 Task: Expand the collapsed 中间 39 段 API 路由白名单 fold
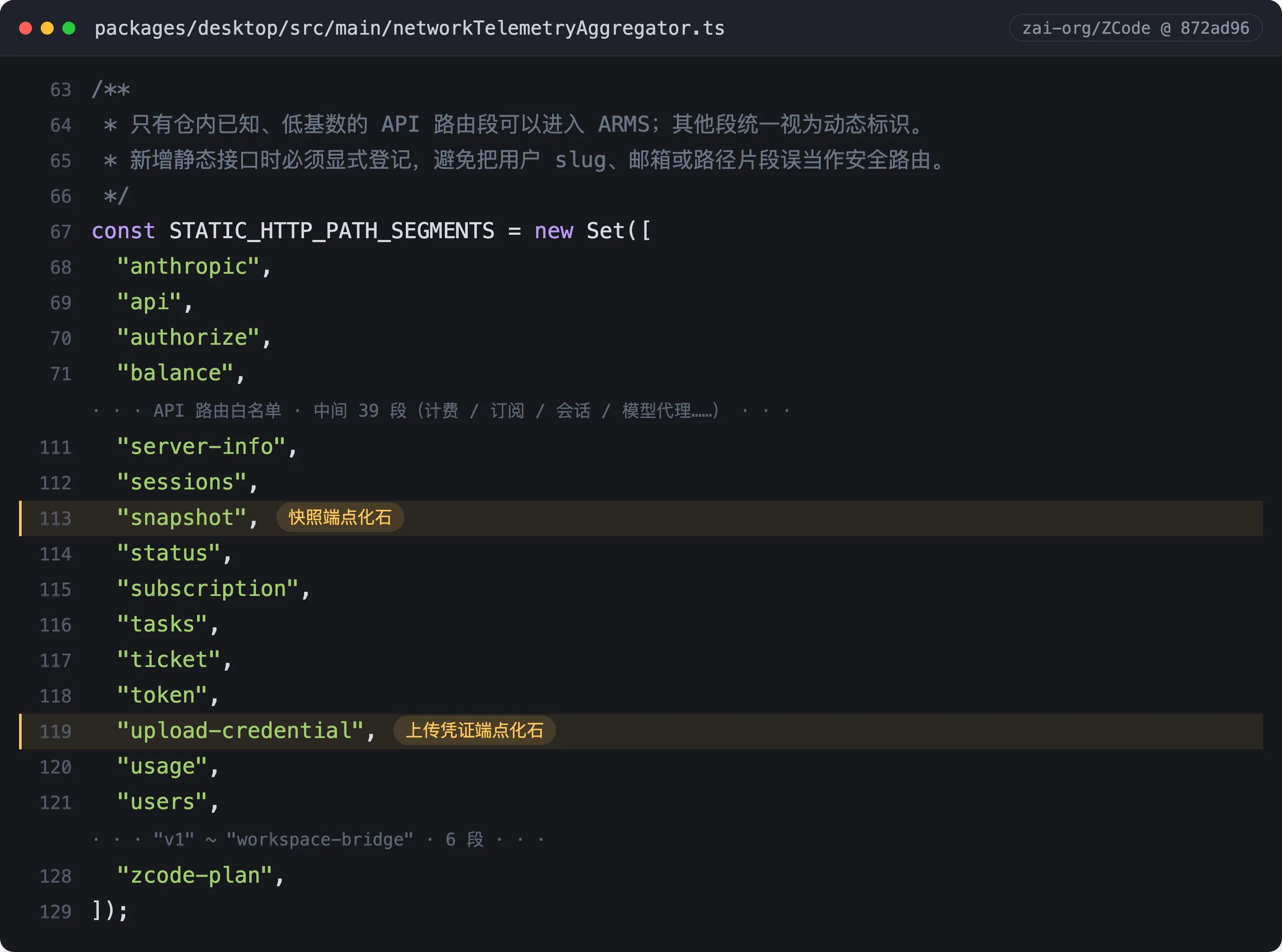point(442,411)
